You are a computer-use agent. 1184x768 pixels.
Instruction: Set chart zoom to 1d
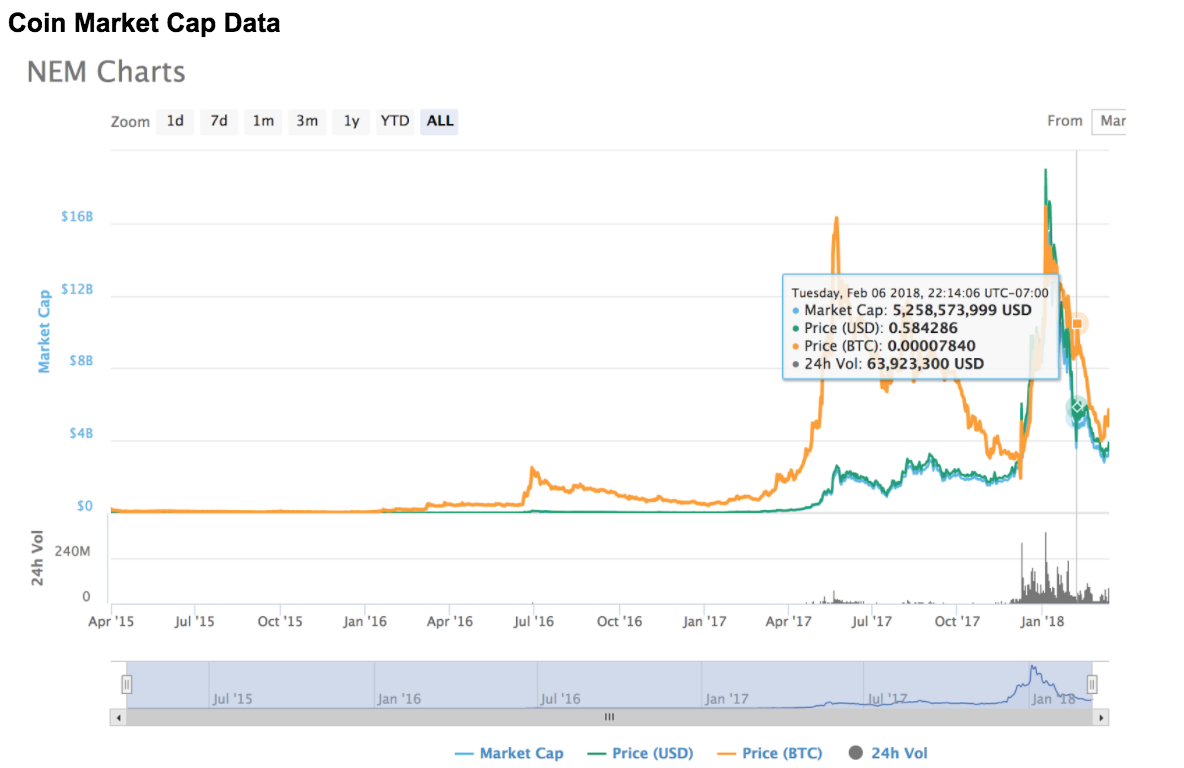click(x=175, y=122)
